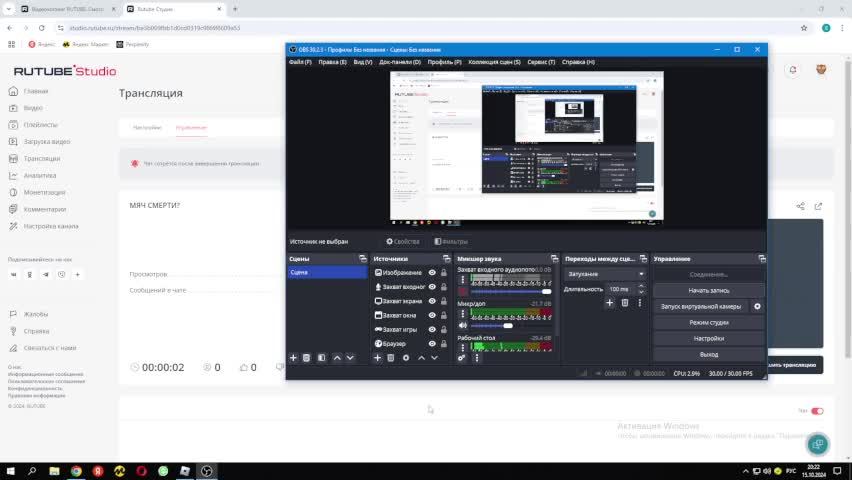Open stream in new window icon
852x480 pixels.
coord(818,206)
